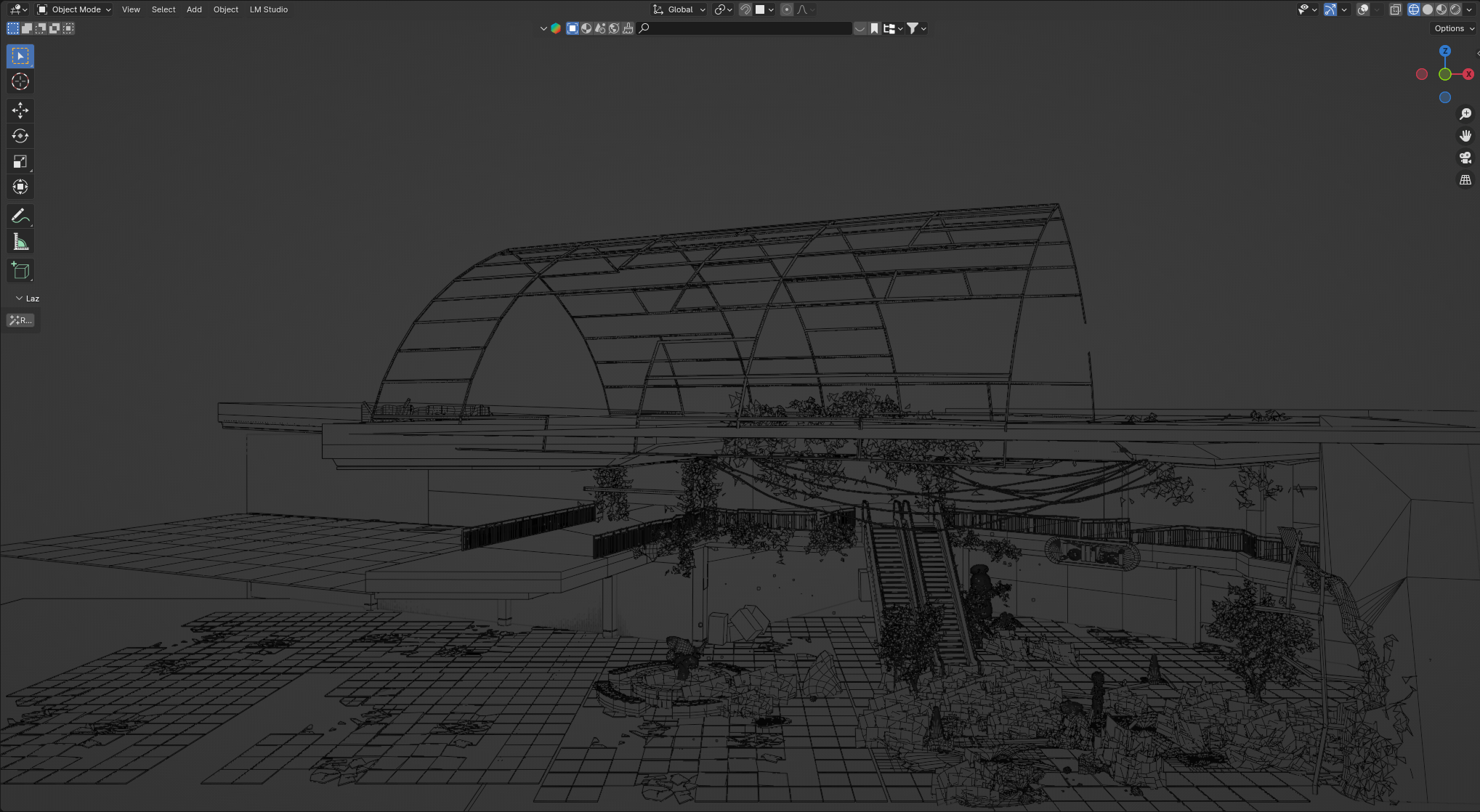Toggle snapping magnet
Screen dimensions: 1480x812
click(x=745, y=9)
